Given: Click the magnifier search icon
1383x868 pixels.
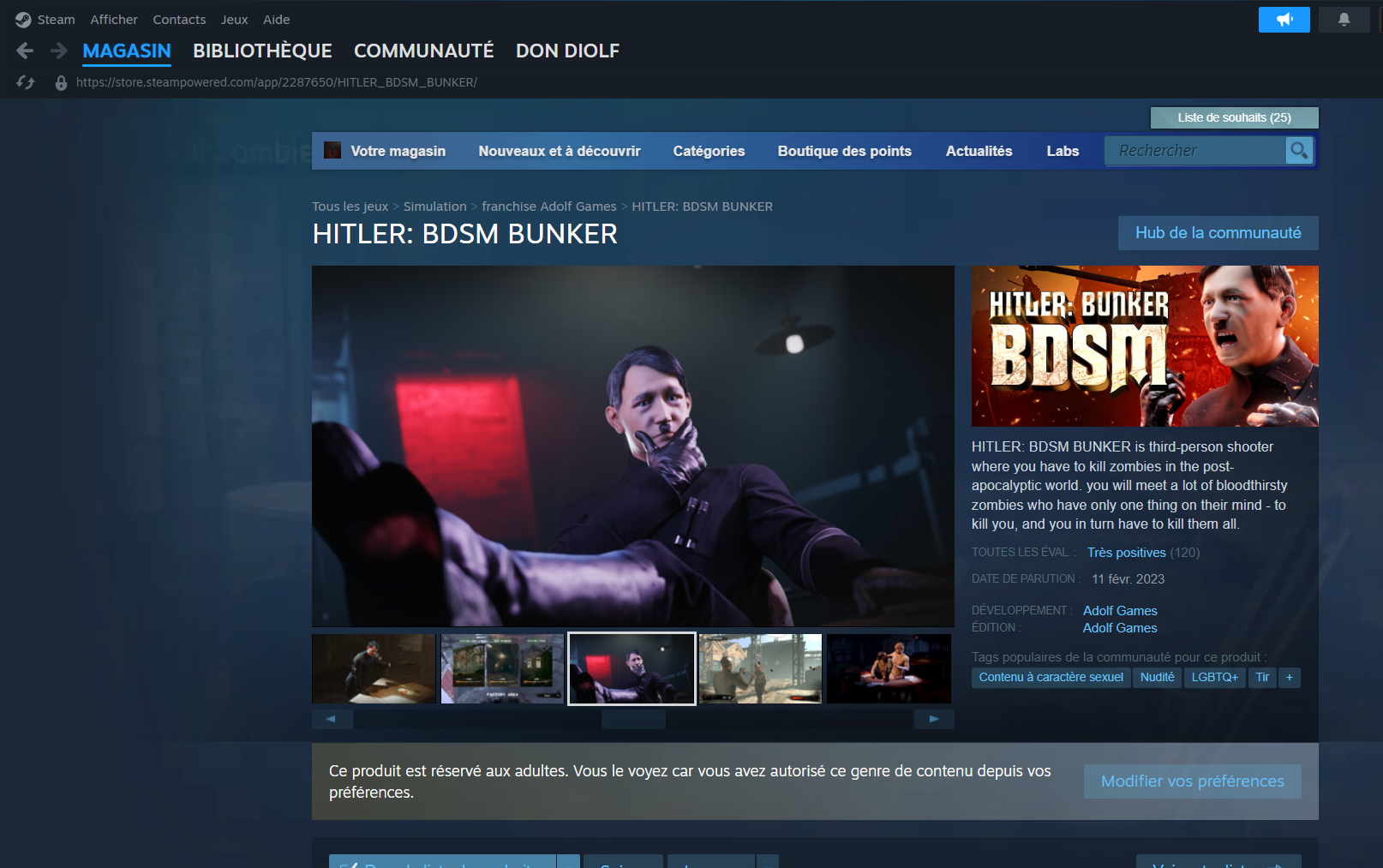Looking at the screenshot, I should click(x=1299, y=151).
